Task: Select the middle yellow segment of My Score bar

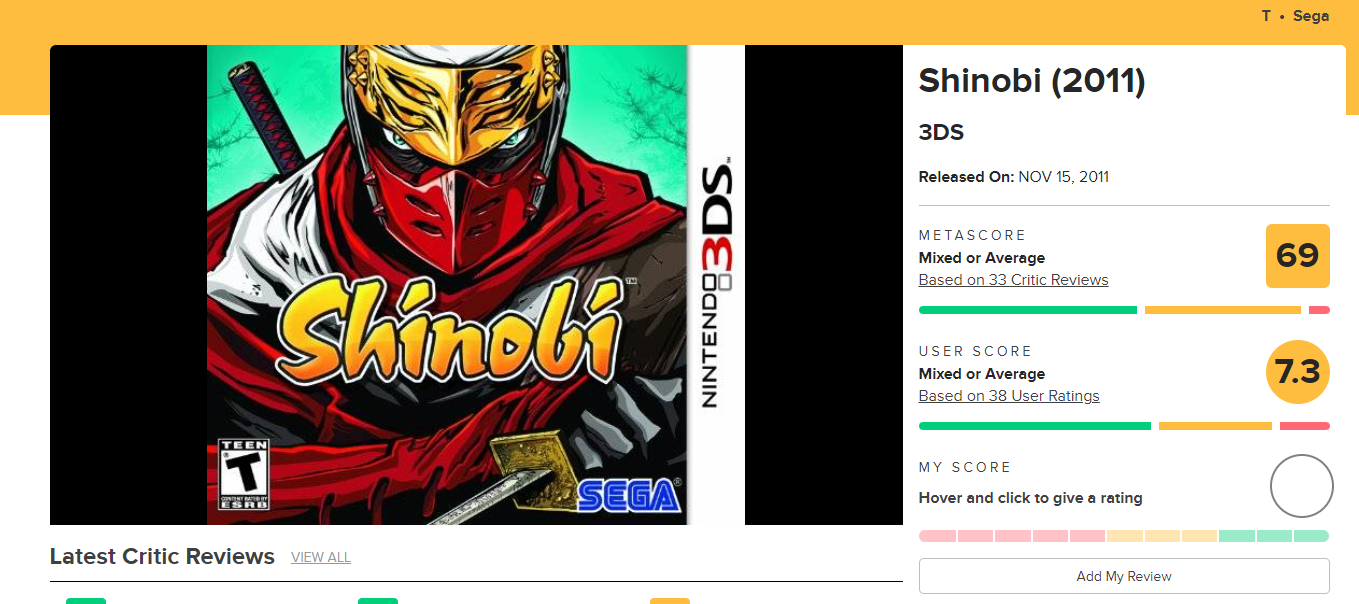Action: point(1162,536)
